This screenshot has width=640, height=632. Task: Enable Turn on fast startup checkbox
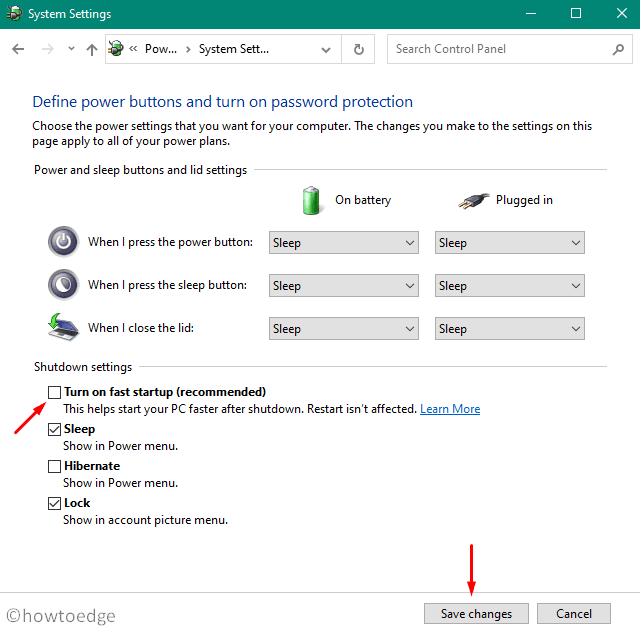tap(54, 392)
